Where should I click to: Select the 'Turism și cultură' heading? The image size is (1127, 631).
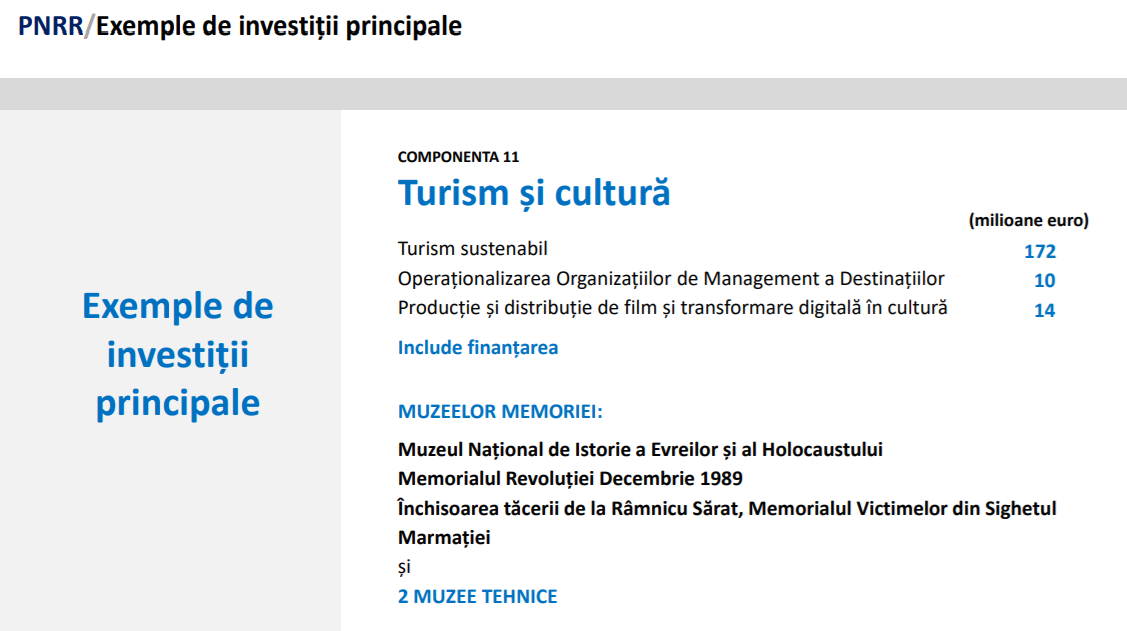(x=534, y=193)
